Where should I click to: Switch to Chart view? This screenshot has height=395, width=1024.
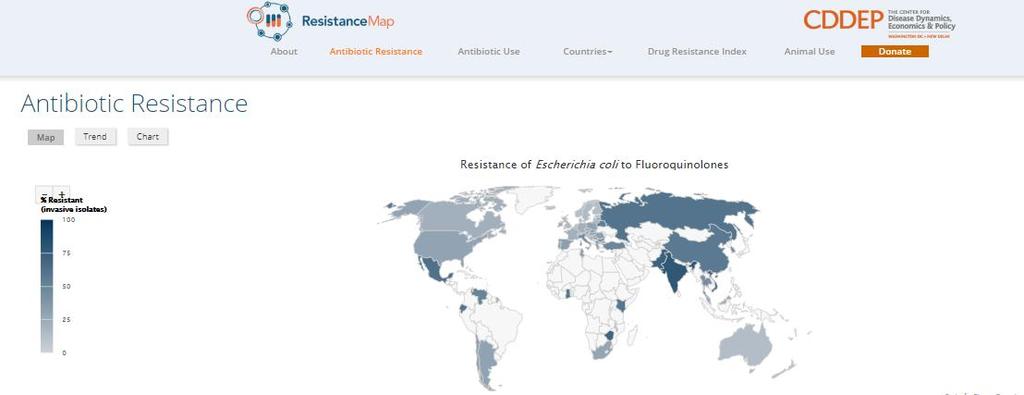click(x=148, y=136)
